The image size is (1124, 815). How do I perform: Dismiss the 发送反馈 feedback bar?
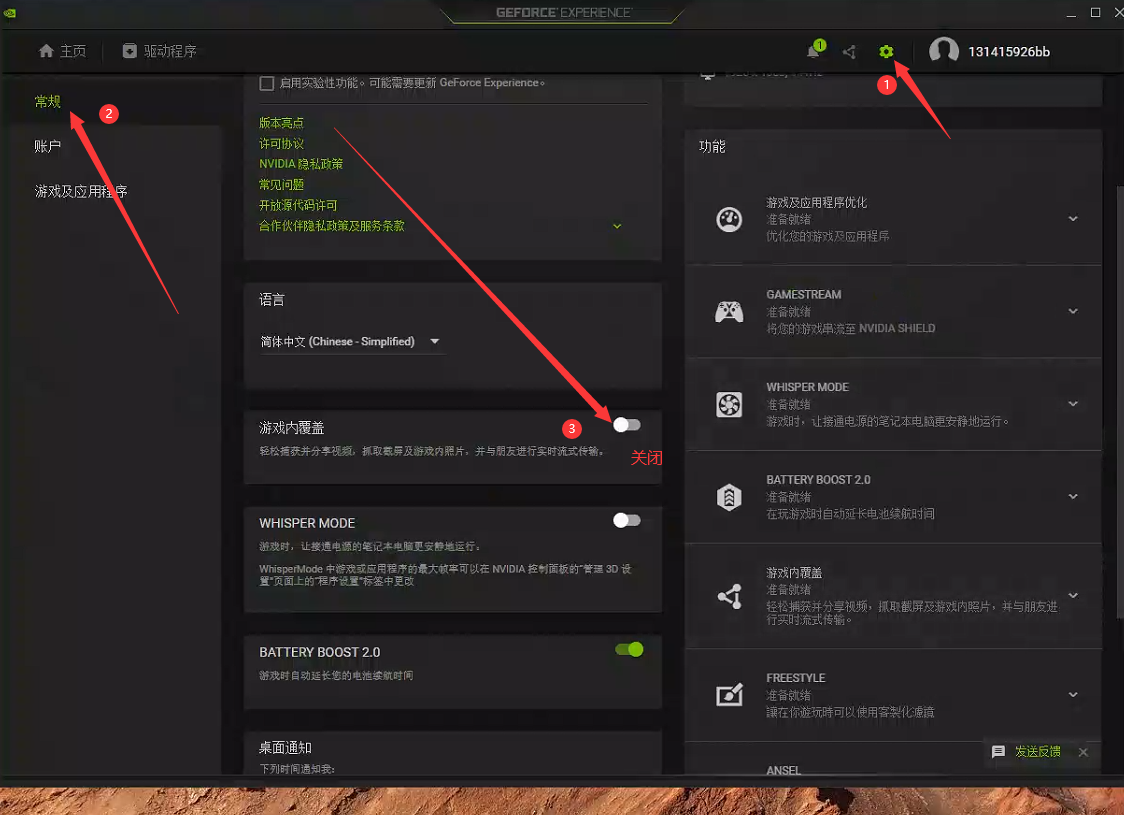(1083, 752)
